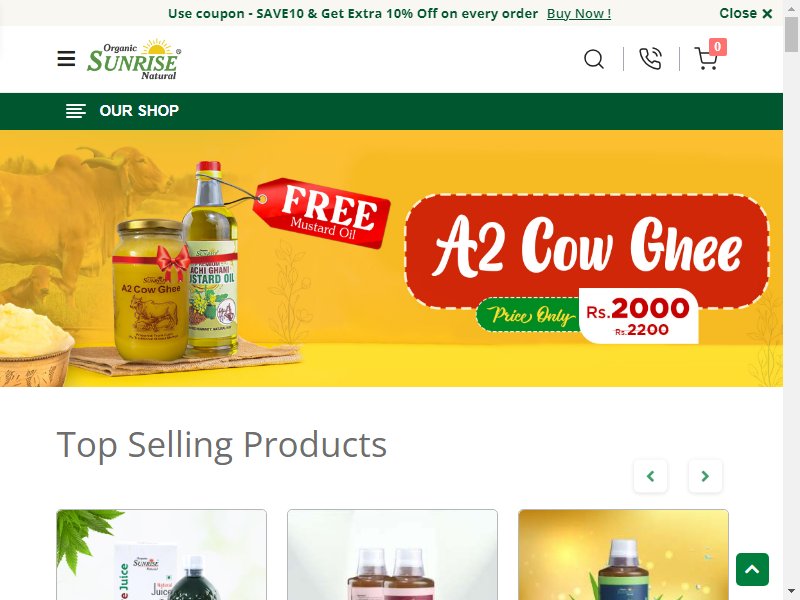Open the hamburger menu icon

[66, 59]
